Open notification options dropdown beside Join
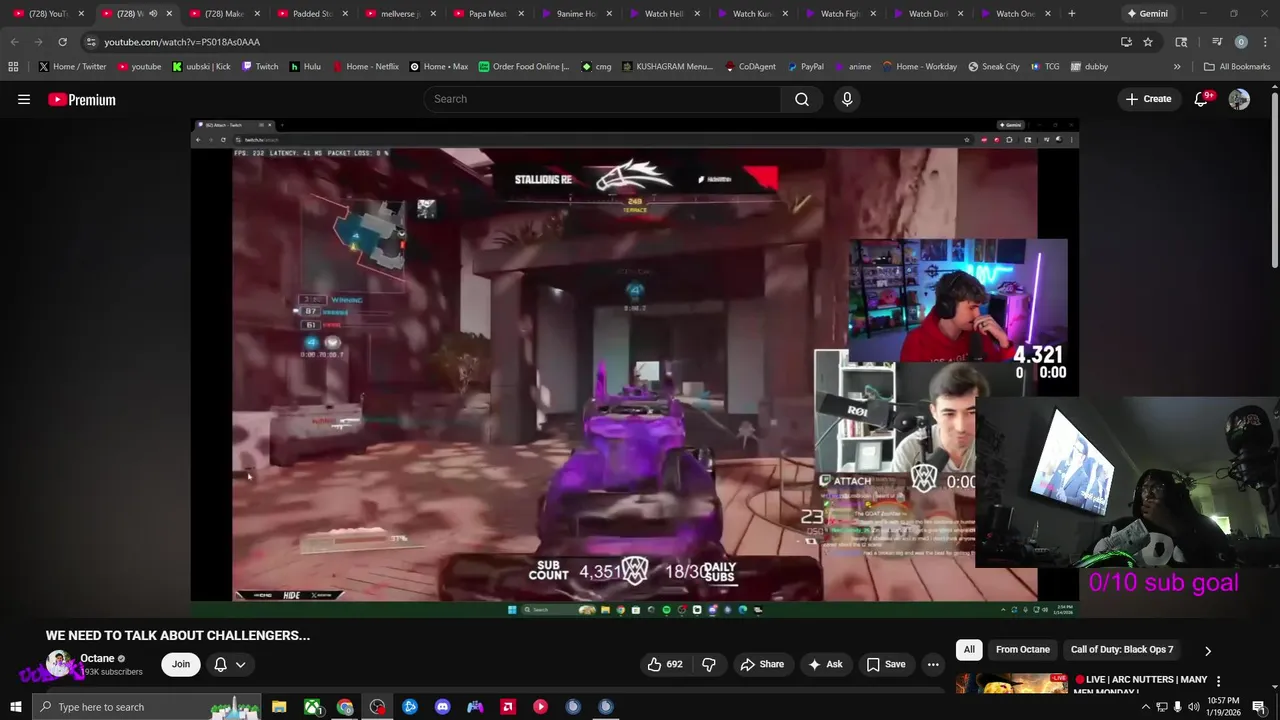 tap(229, 664)
